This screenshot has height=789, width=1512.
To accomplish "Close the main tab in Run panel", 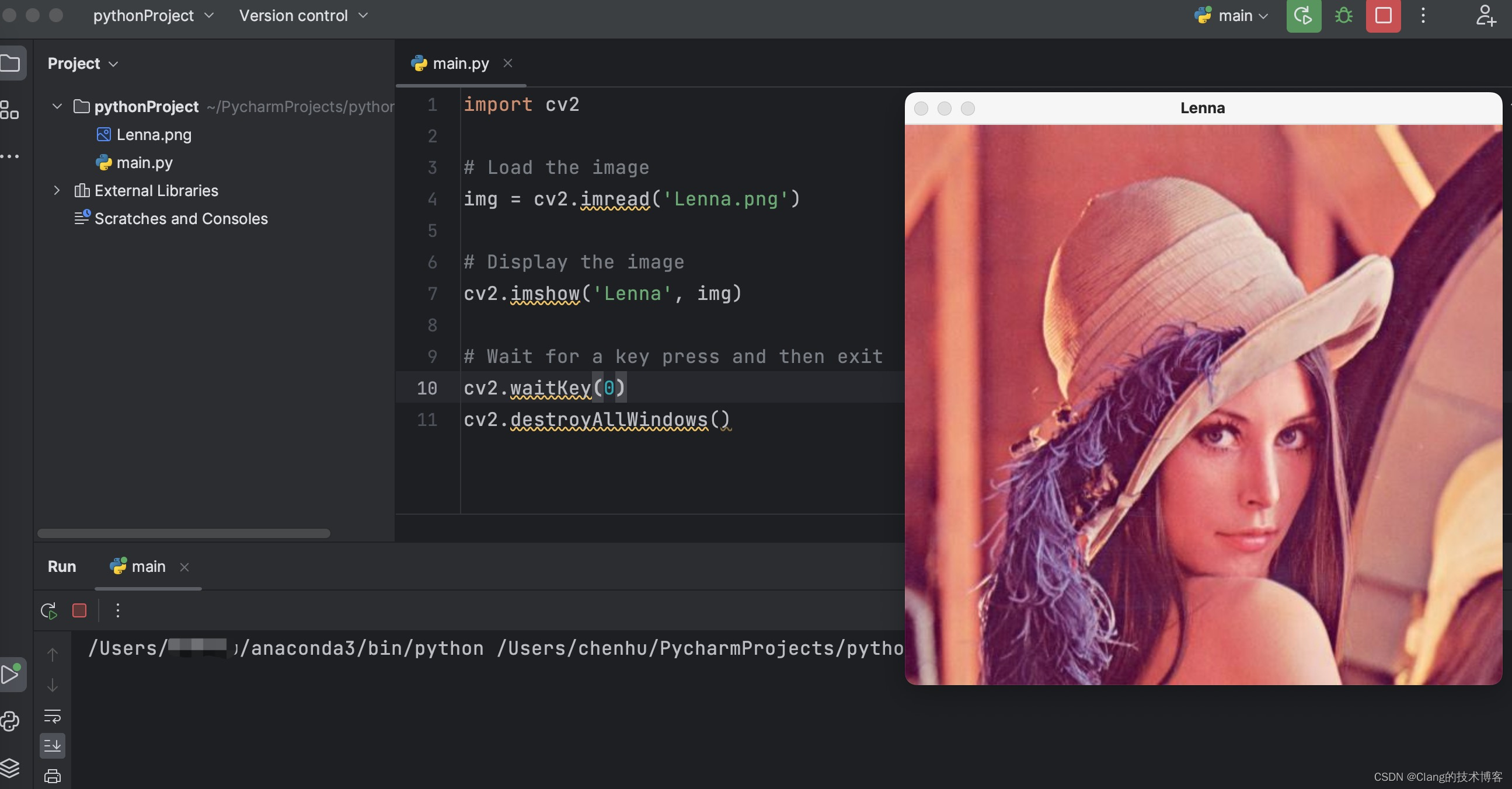I will click(x=184, y=567).
